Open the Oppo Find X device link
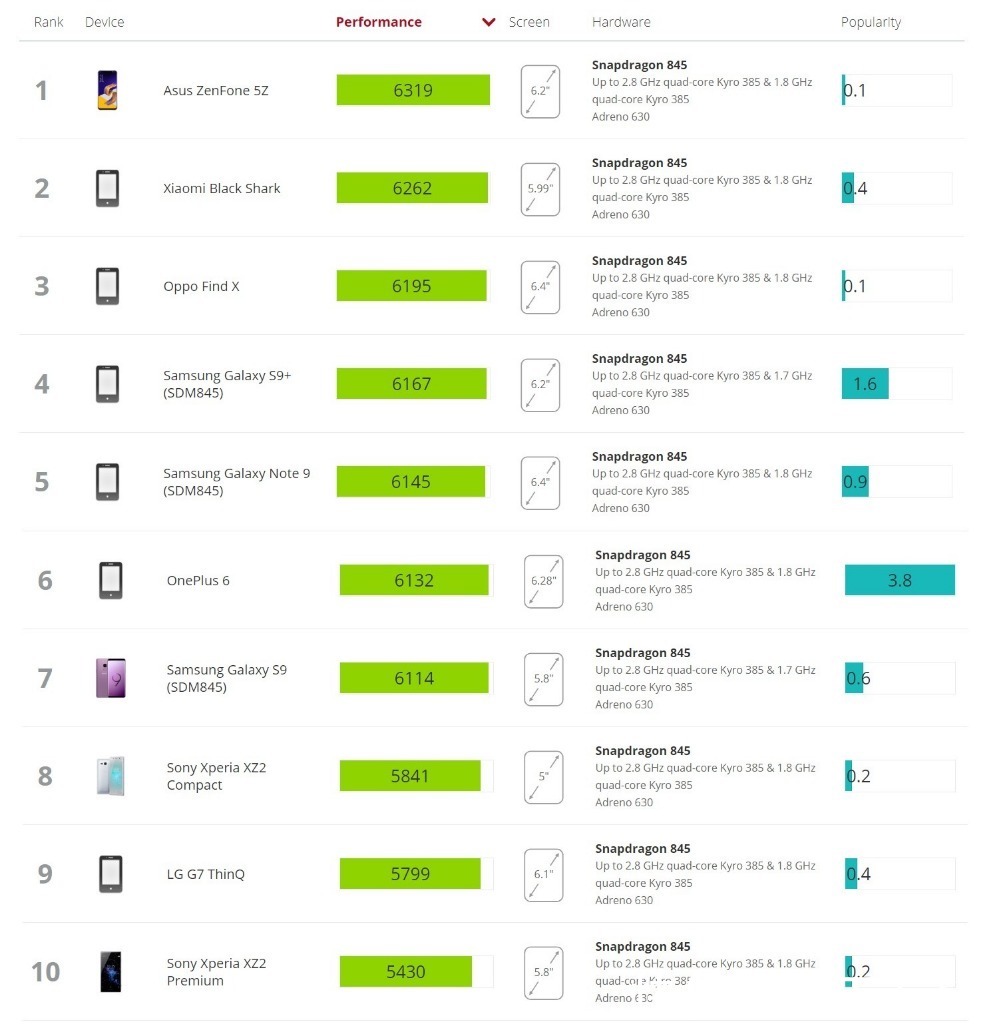 pyautogui.click(x=201, y=286)
